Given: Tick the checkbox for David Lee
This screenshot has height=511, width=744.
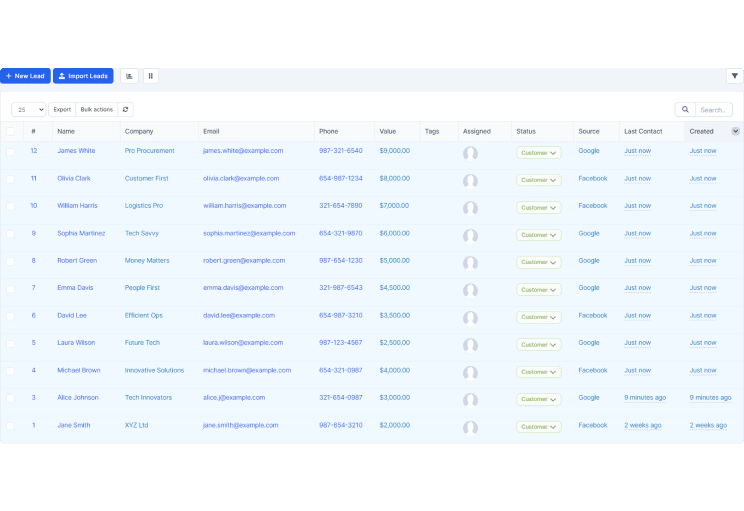Looking at the screenshot, I should point(10,316).
